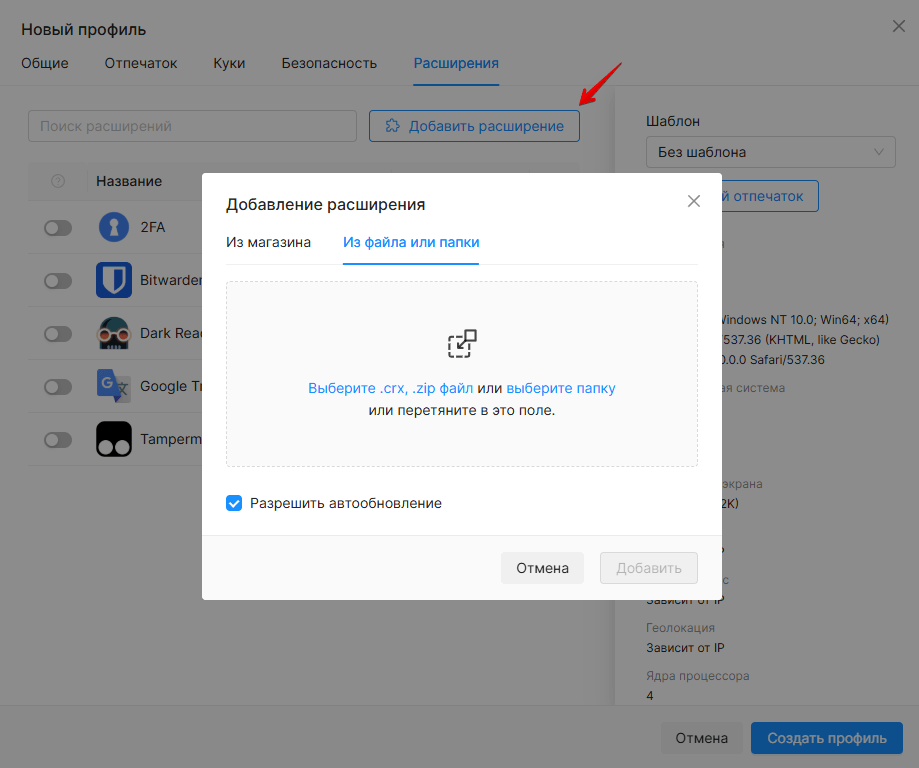This screenshot has width=919, height=768.
Task: Click the Геолокация label
Action: tap(680, 627)
